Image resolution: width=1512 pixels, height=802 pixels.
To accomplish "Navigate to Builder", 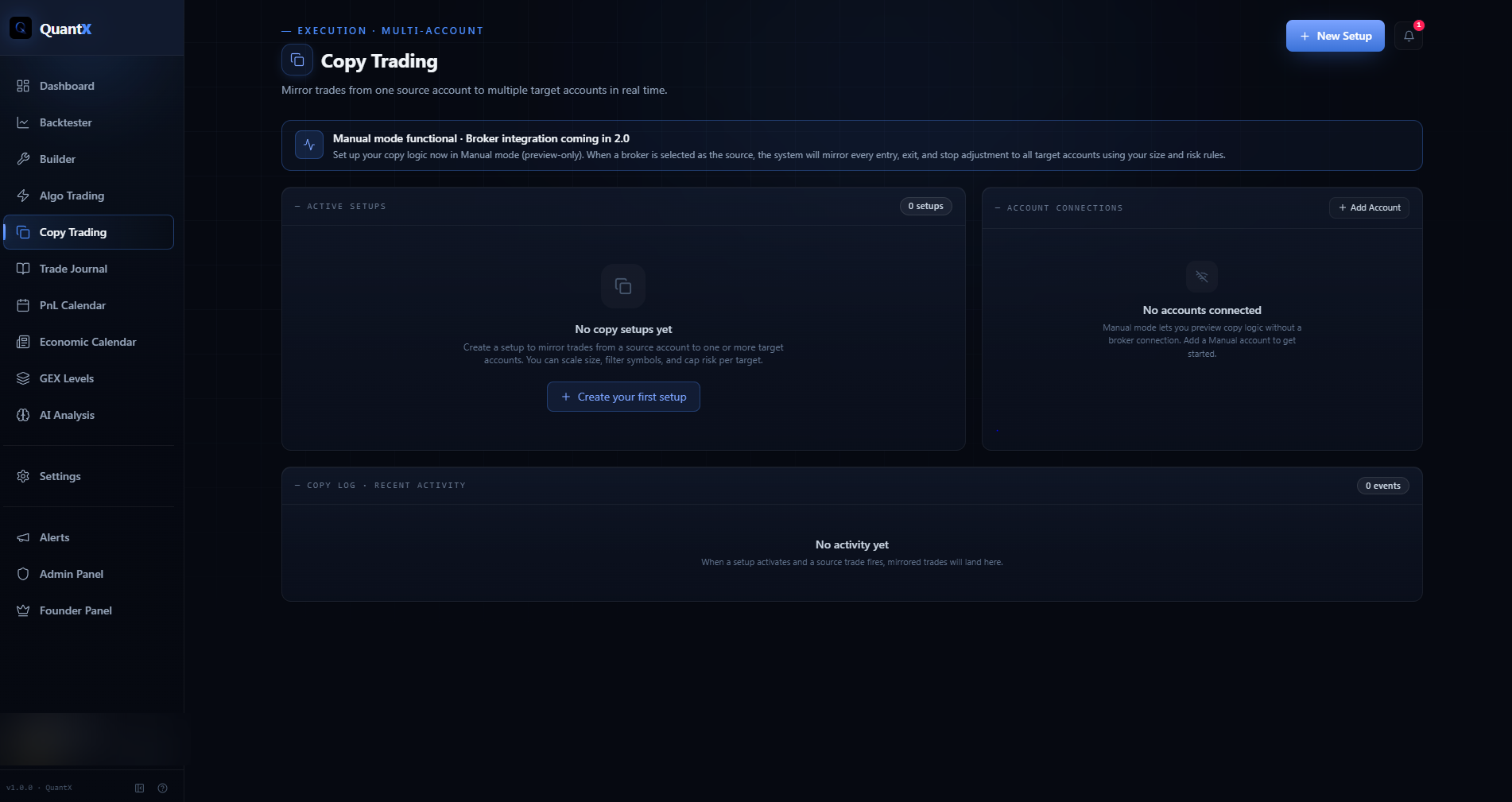I will coord(88,159).
